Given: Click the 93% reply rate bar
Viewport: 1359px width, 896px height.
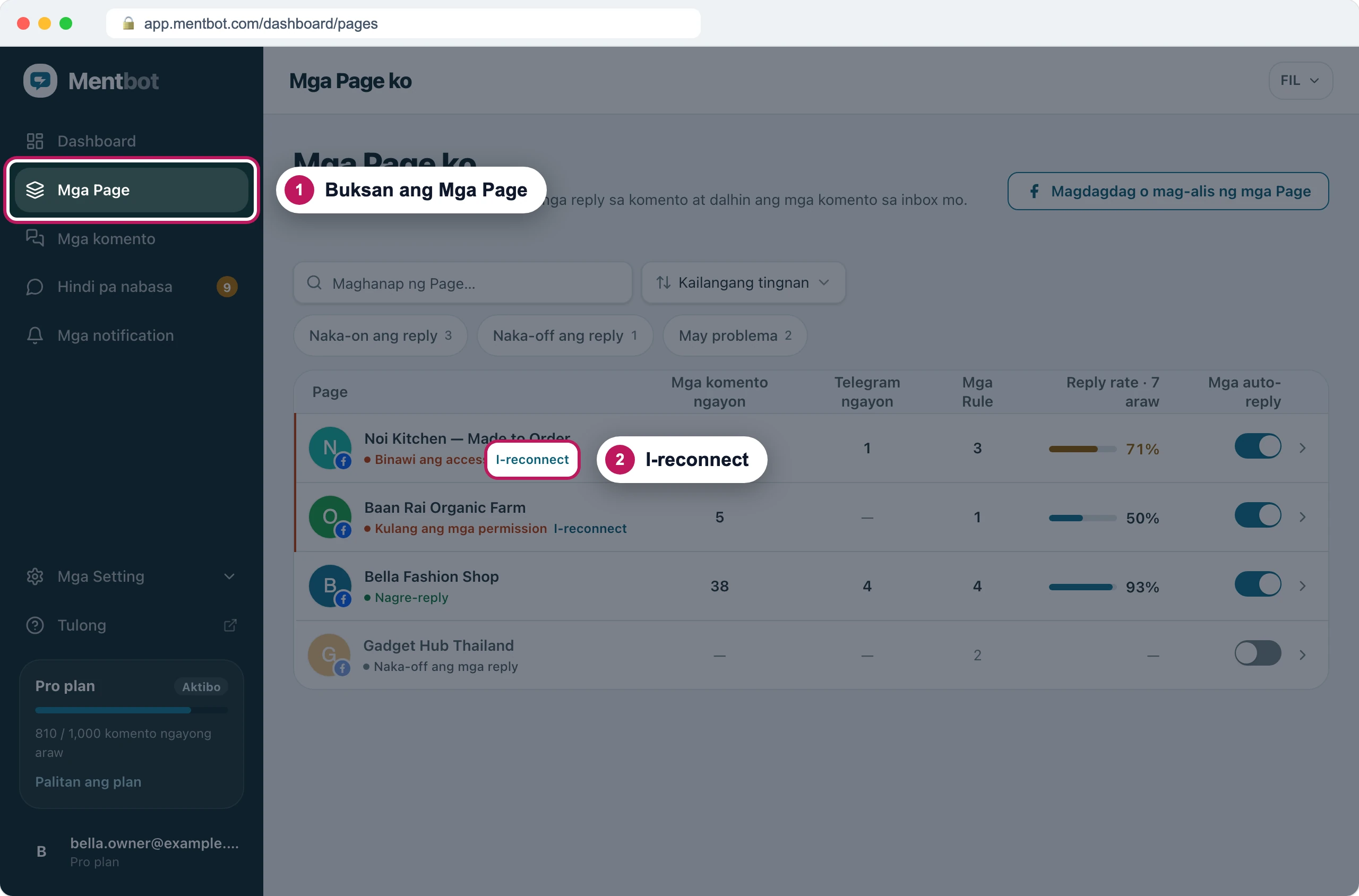Looking at the screenshot, I should [x=1082, y=588].
